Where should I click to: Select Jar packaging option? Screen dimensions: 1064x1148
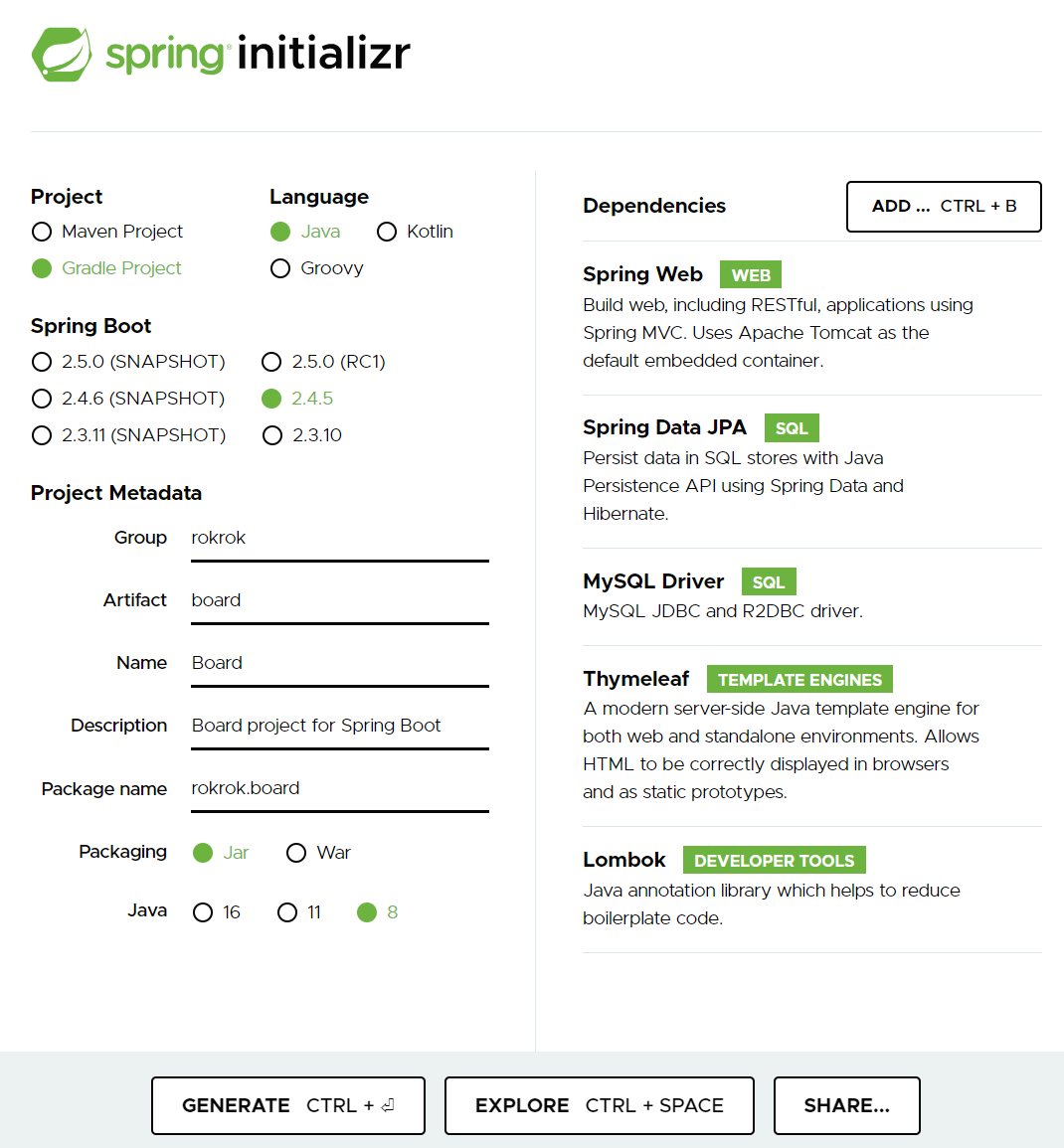coord(203,853)
